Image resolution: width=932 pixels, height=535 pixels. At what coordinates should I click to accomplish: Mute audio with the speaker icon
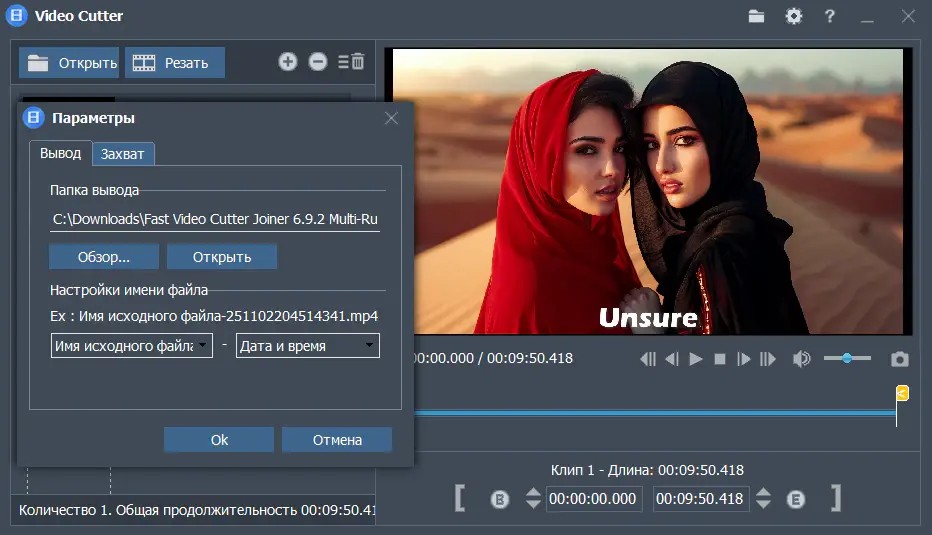801,359
